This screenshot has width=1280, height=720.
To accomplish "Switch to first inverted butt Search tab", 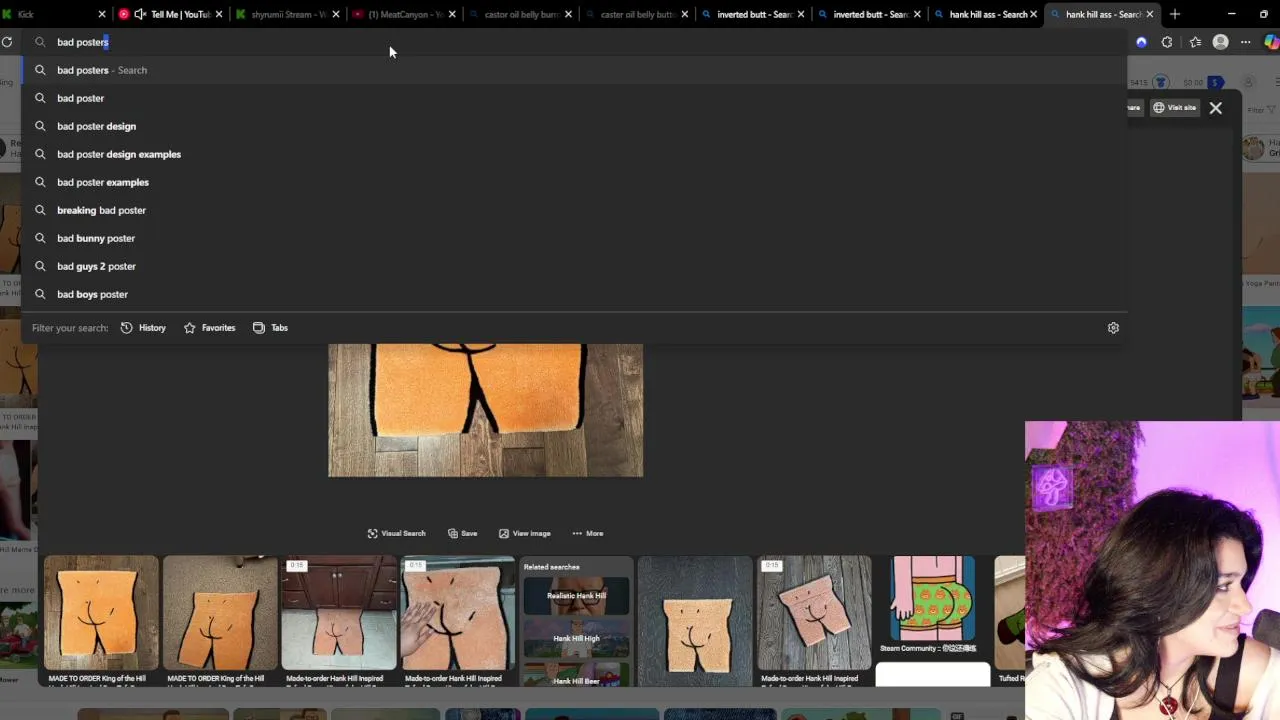I will (x=752, y=14).
